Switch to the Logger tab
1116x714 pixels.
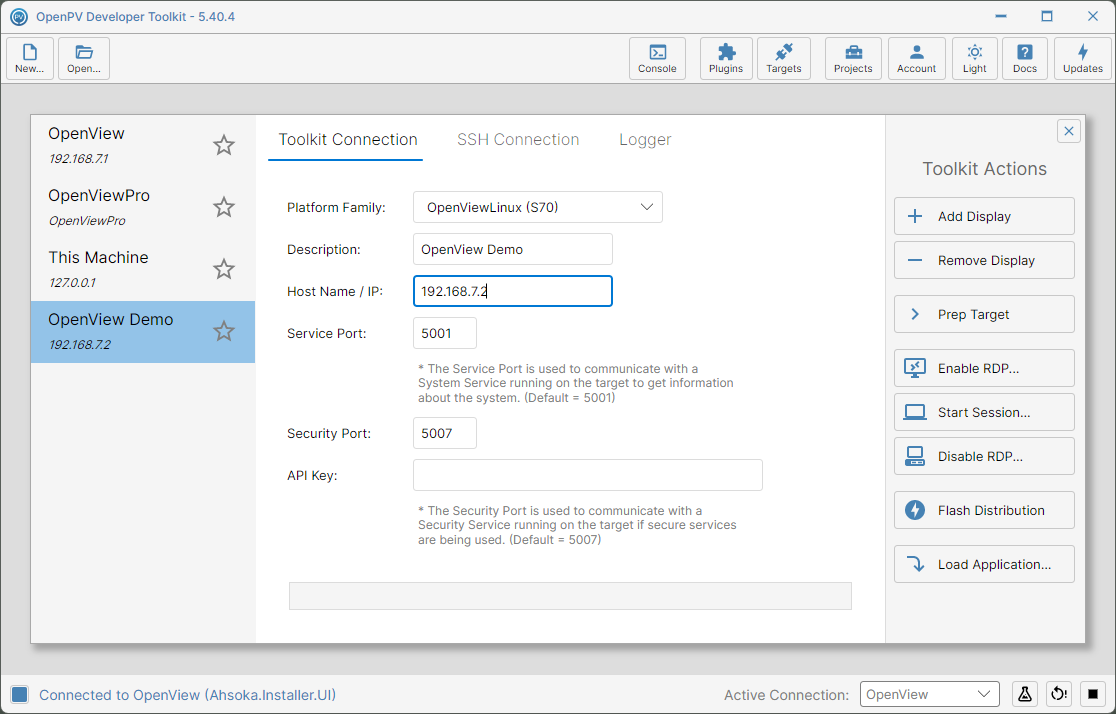click(645, 140)
